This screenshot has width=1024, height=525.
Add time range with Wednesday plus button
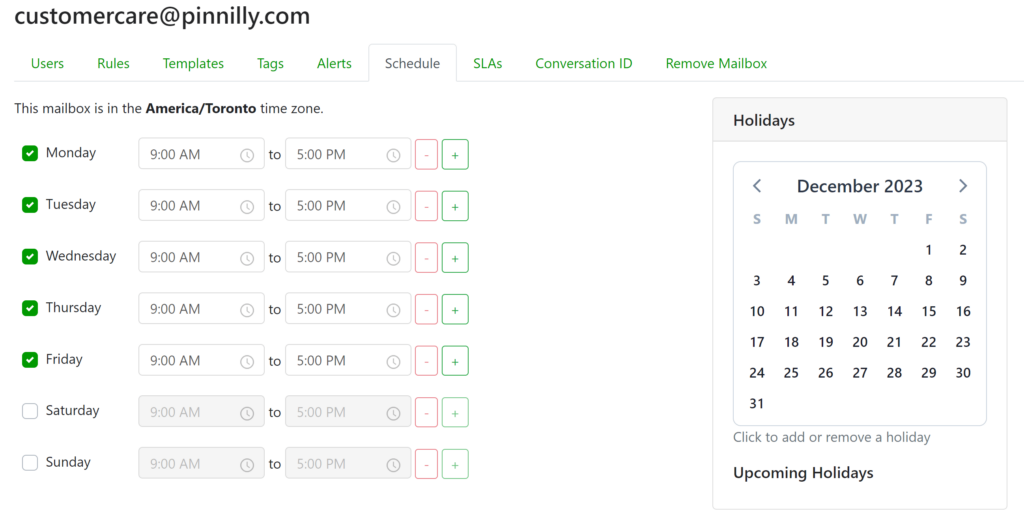coord(455,258)
